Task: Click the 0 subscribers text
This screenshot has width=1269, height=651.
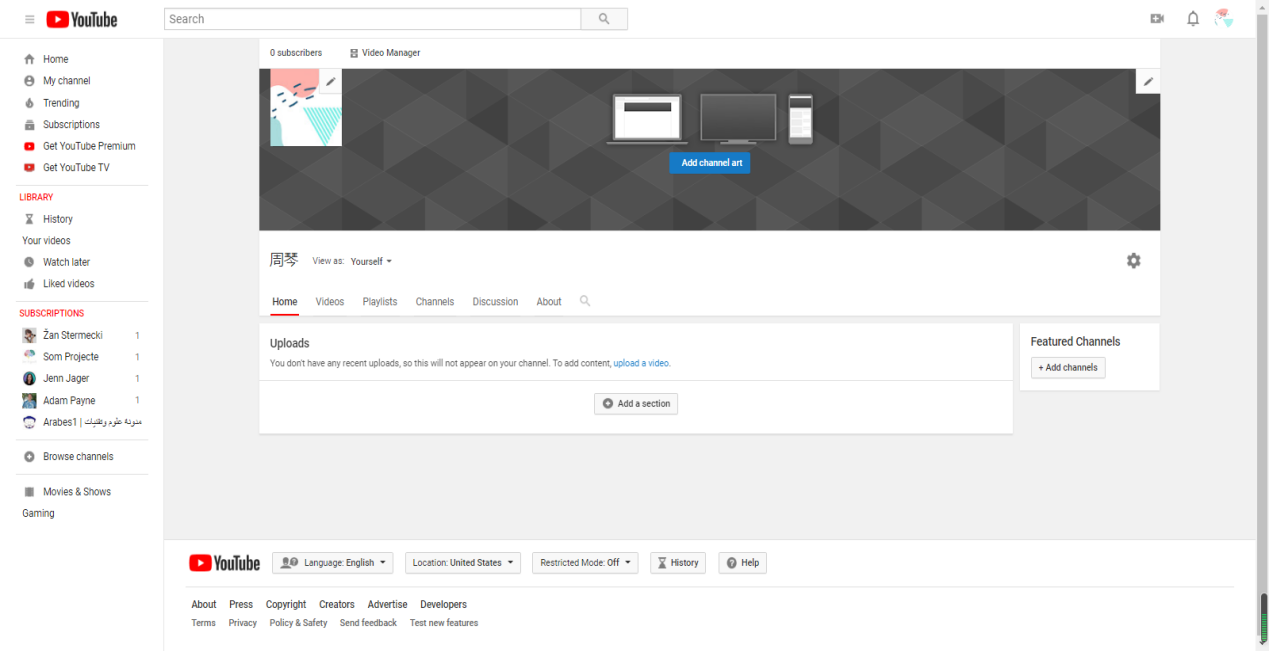Action: (x=296, y=53)
